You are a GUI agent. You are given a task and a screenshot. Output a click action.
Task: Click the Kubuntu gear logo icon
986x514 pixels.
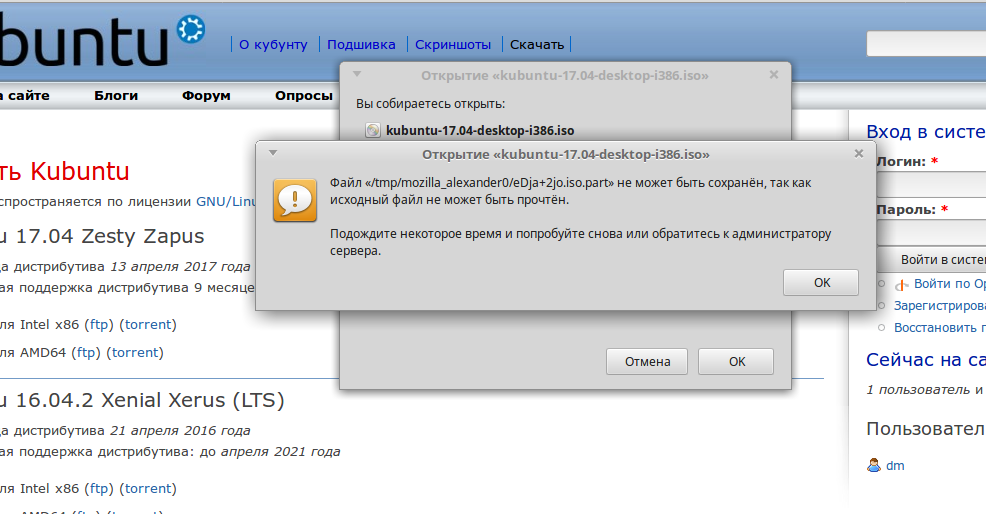point(191,30)
